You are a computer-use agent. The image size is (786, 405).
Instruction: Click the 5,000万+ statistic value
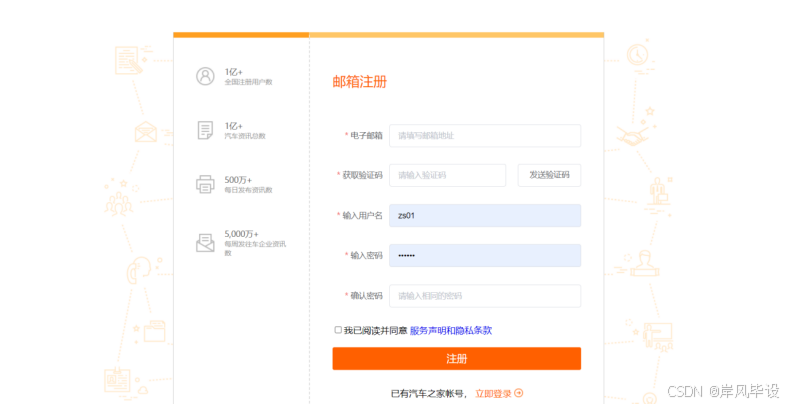[241, 234]
